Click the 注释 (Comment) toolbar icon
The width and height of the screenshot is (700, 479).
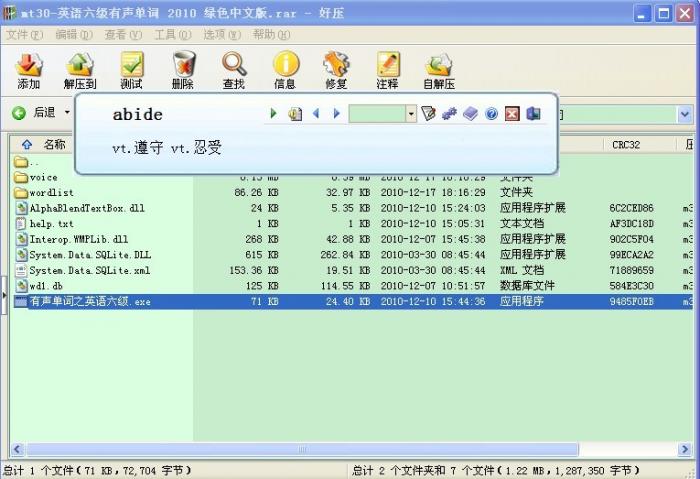click(x=387, y=68)
